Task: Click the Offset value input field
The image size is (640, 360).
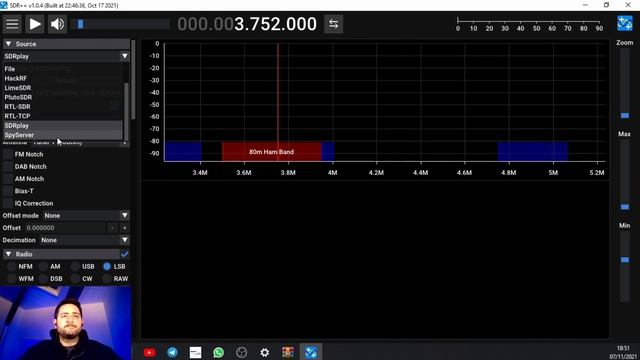Action: point(65,228)
